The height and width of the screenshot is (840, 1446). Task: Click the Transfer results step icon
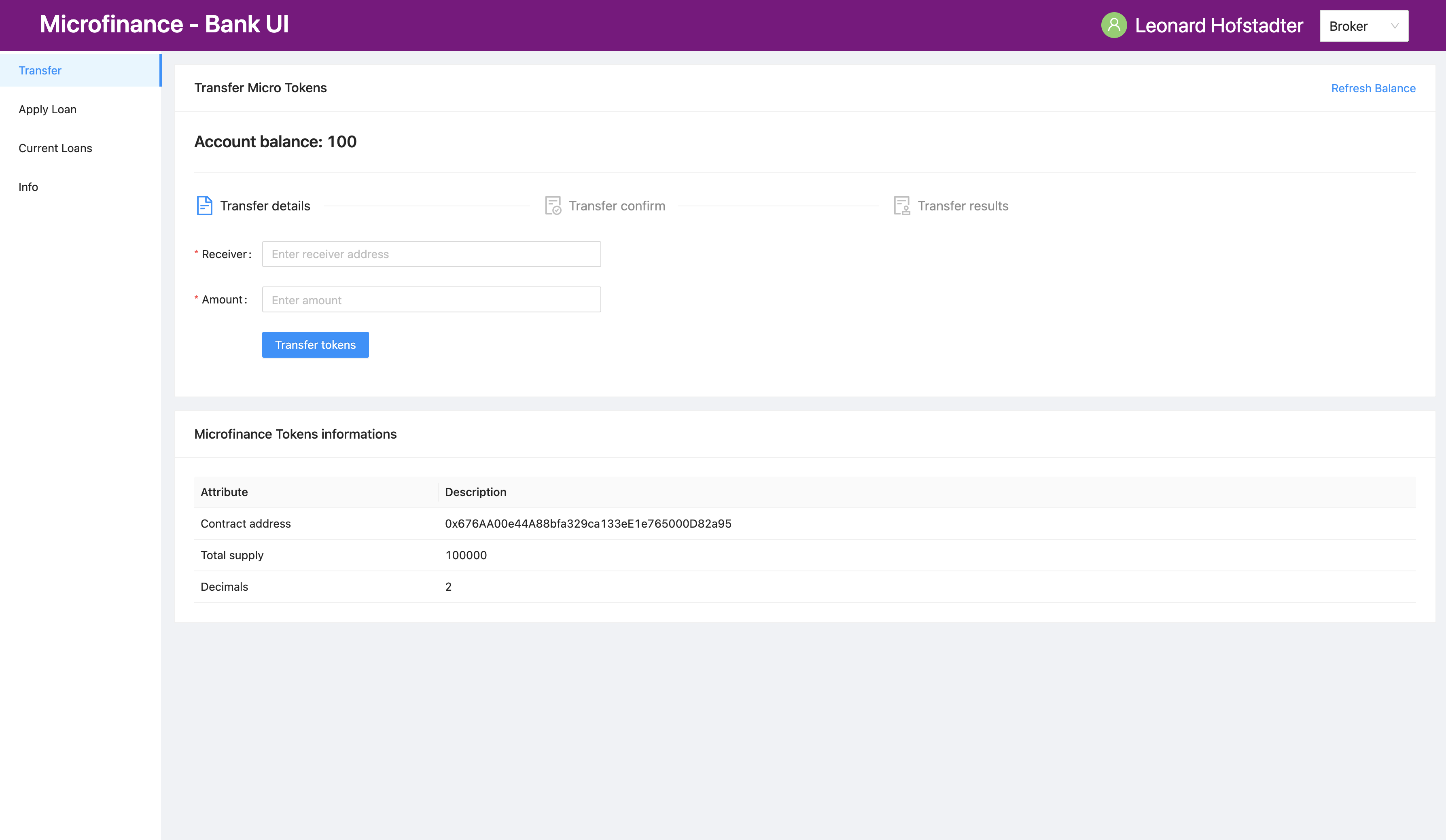pos(902,206)
